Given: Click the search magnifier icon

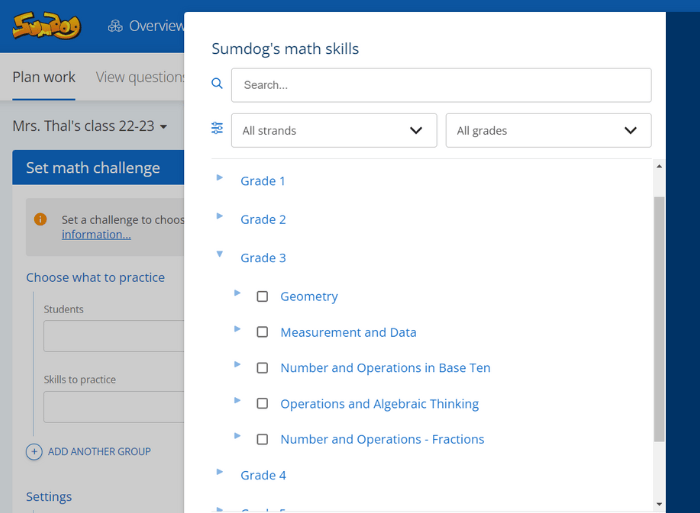Looking at the screenshot, I should pos(217,83).
